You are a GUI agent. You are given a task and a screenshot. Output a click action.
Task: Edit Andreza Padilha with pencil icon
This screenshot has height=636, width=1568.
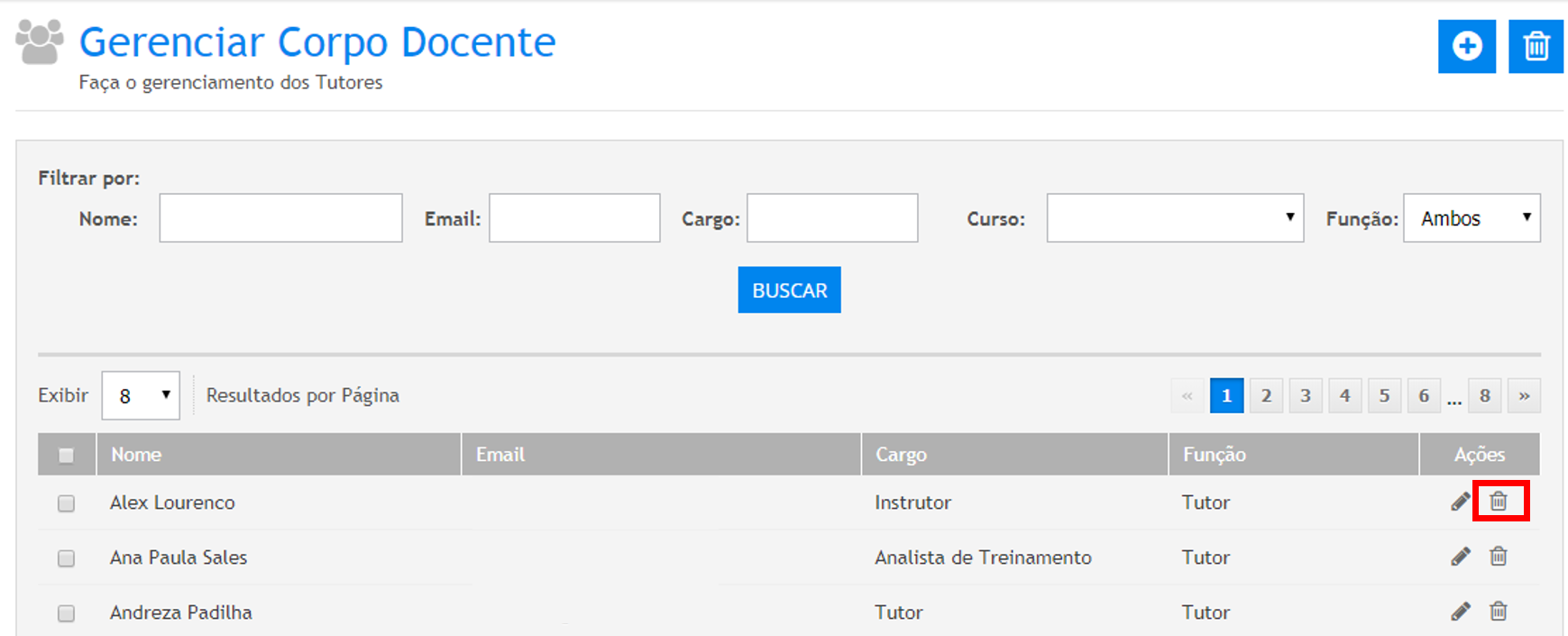click(x=1461, y=612)
